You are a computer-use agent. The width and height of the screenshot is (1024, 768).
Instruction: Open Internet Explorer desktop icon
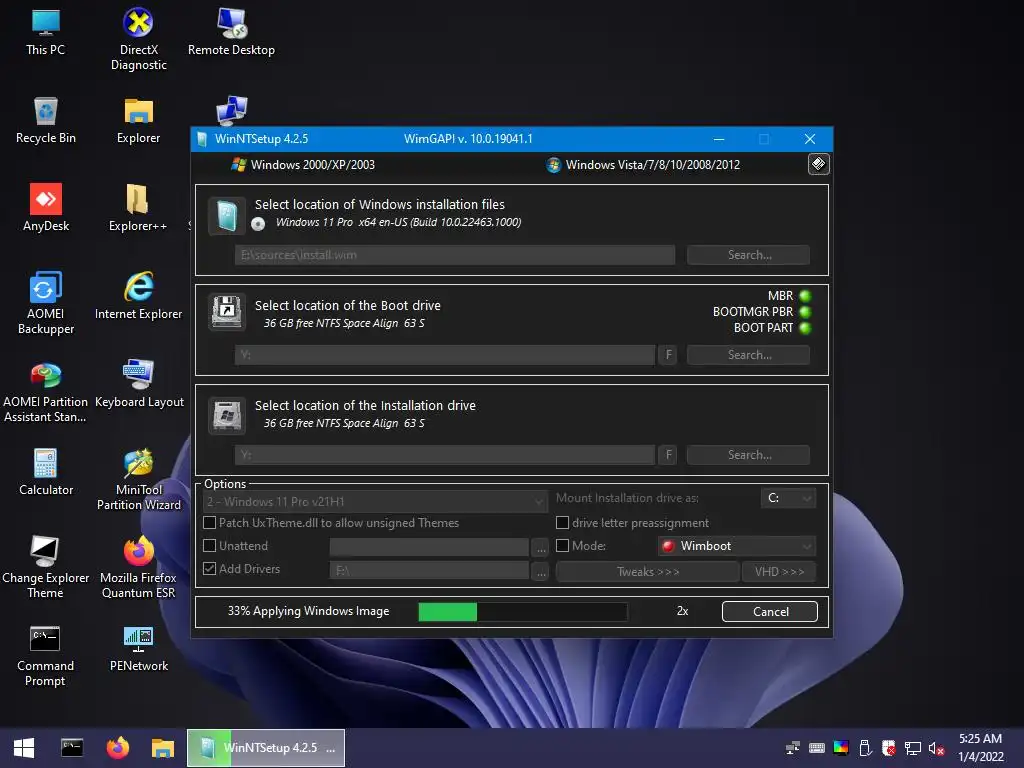point(138,295)
